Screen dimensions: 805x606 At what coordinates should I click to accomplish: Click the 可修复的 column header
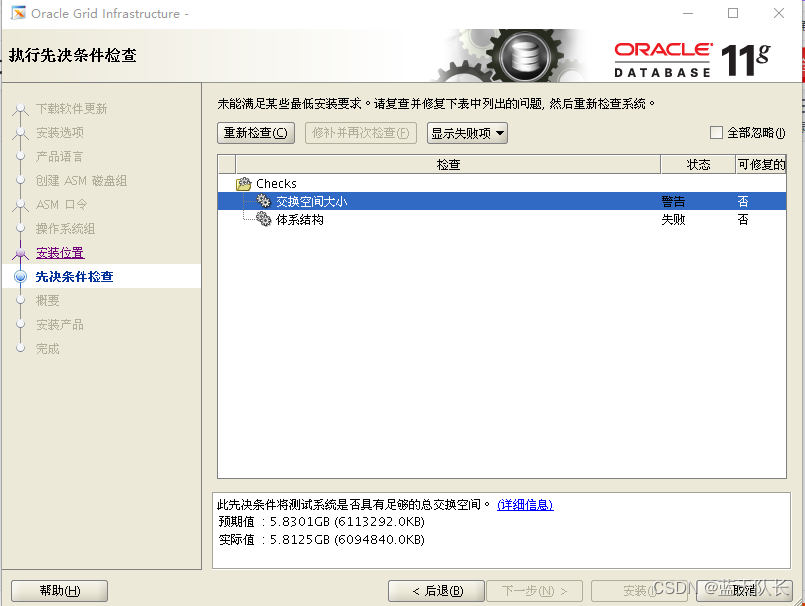point(761,164)
